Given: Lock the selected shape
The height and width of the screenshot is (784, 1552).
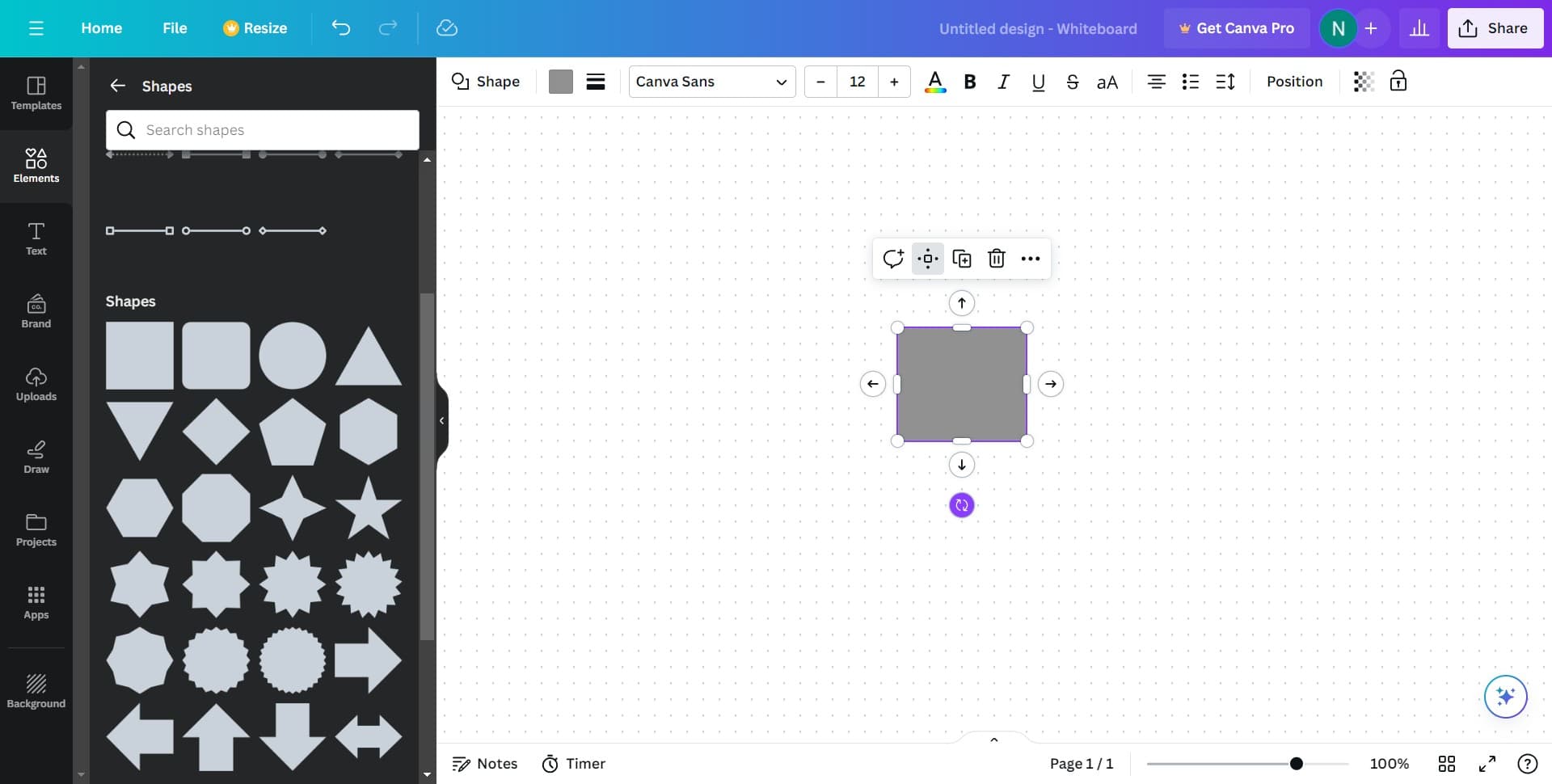Looking at the screenshot, I should [1398, 82].
